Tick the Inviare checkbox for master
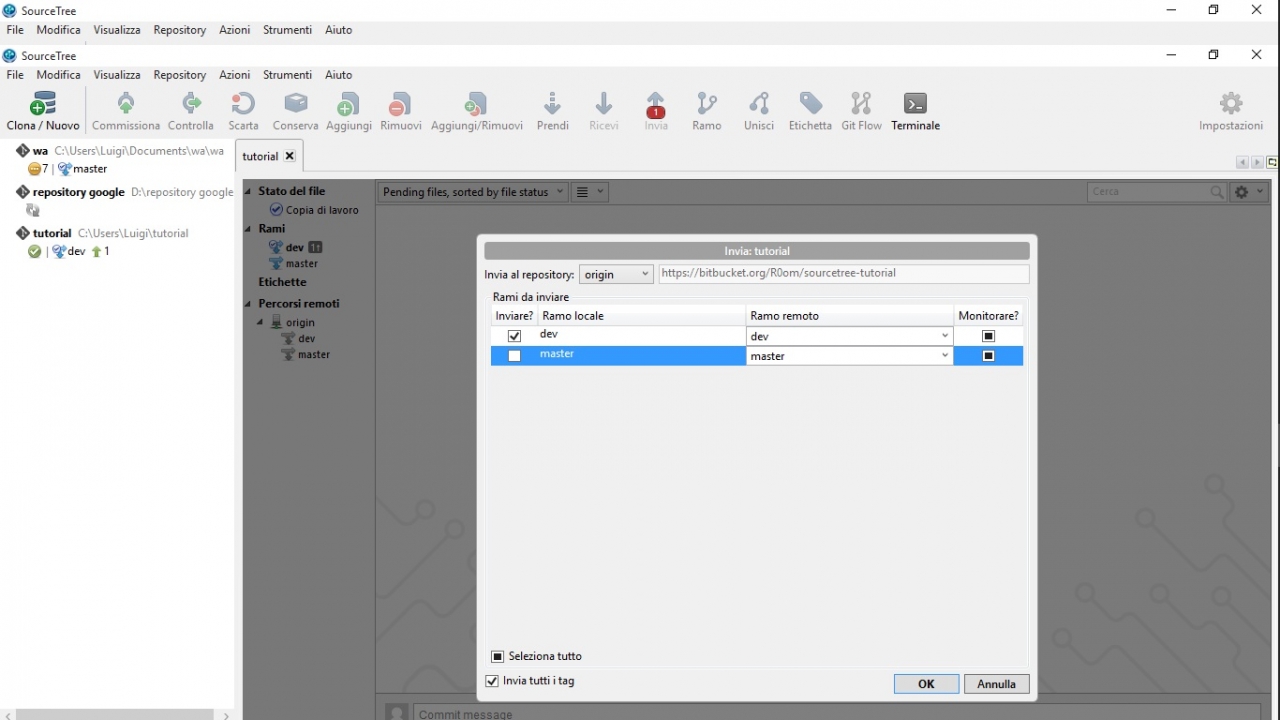 click(514, 356)
